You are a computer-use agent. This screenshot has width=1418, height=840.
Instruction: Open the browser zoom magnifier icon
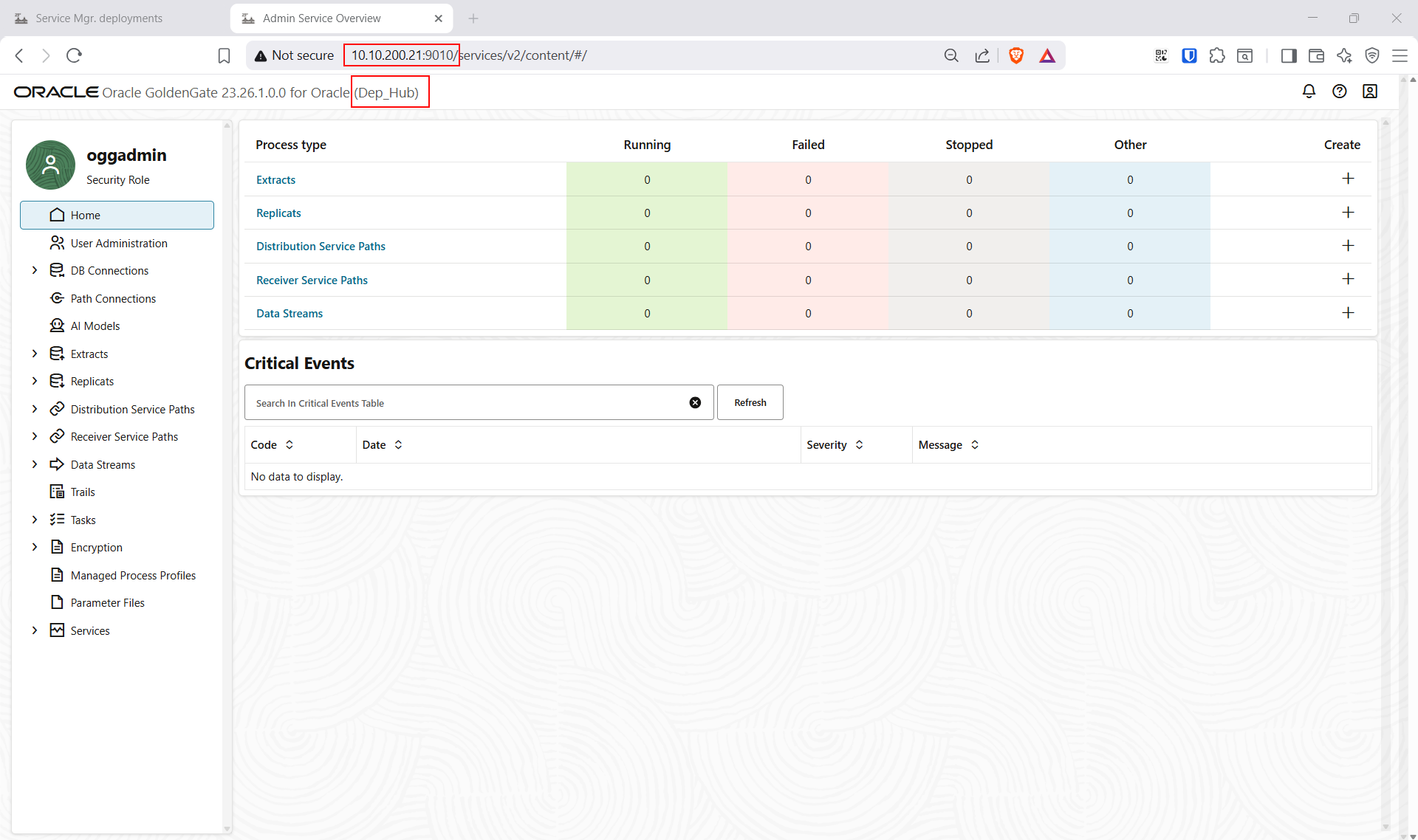(951, 55)
